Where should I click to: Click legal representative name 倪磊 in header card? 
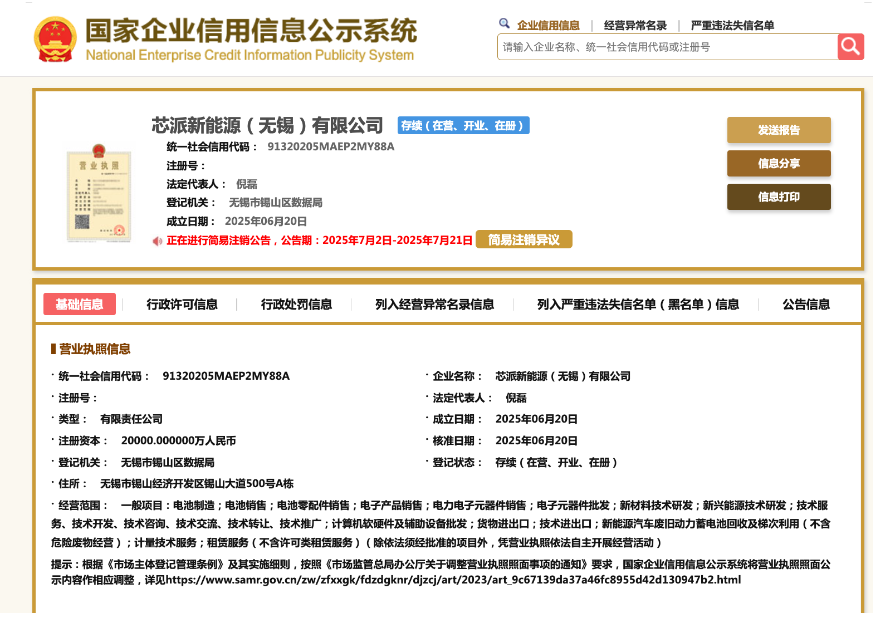(247, 184)
